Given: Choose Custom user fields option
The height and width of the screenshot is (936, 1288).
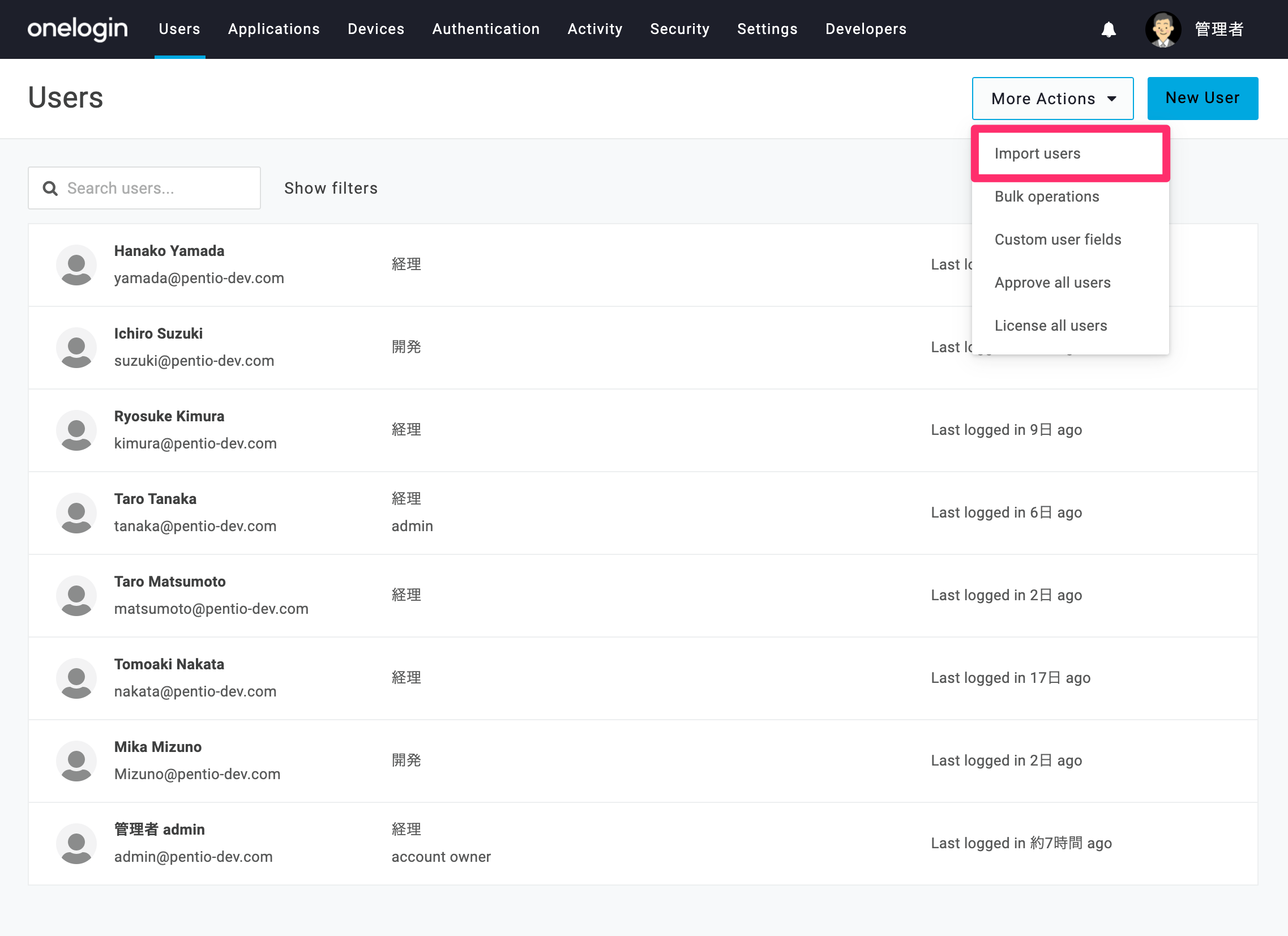Looking at the screenshot, I should coord(1070,240).
